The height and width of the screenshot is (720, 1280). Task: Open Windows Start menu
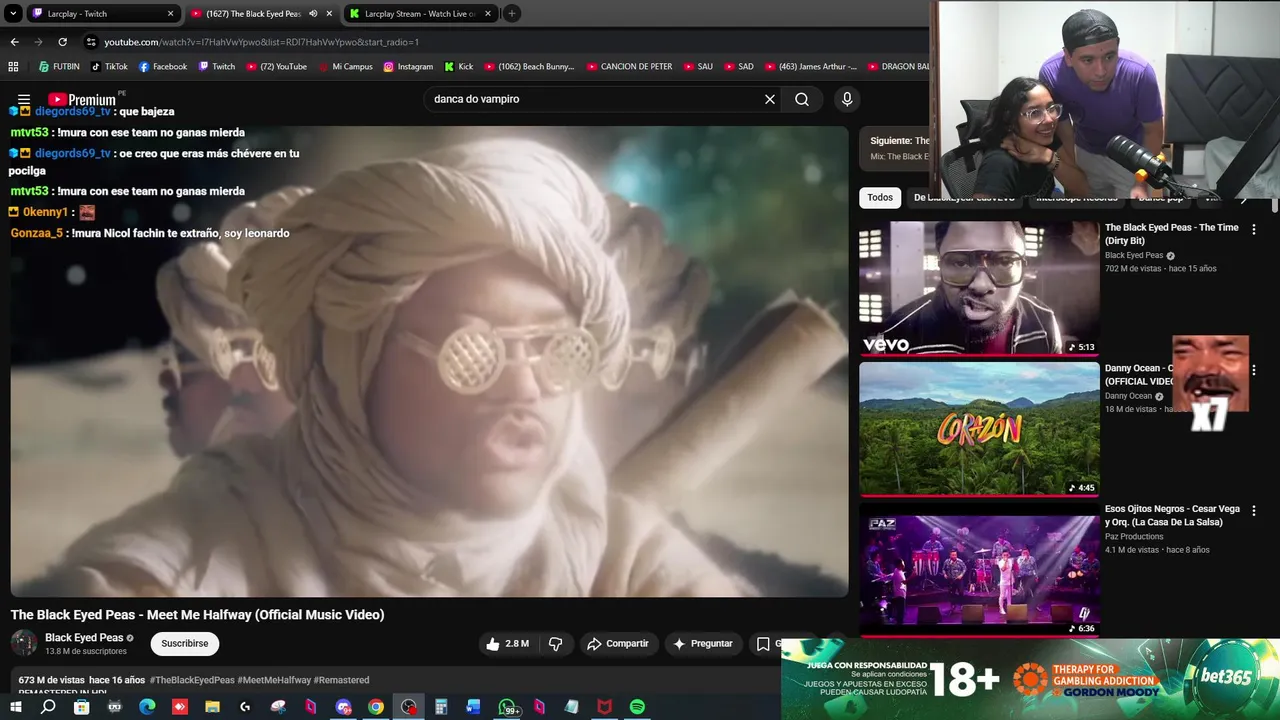click(15, 707)
